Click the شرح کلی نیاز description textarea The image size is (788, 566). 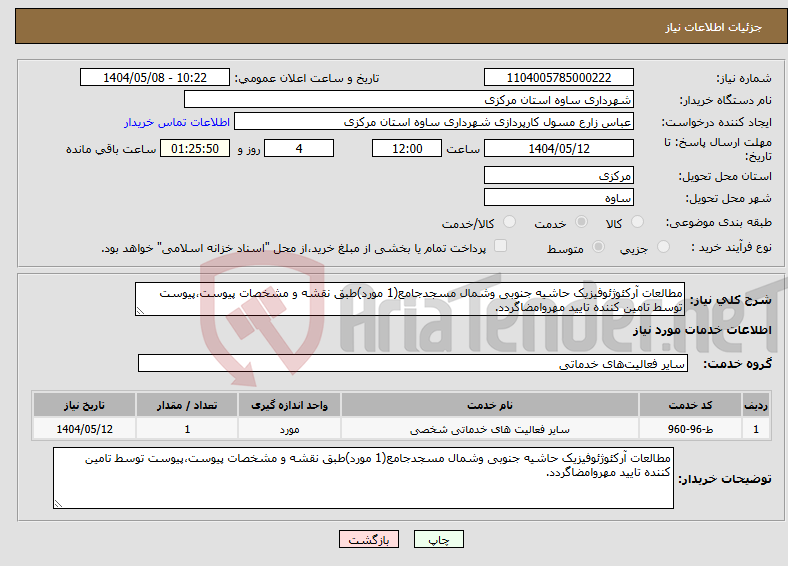[410, 299]
